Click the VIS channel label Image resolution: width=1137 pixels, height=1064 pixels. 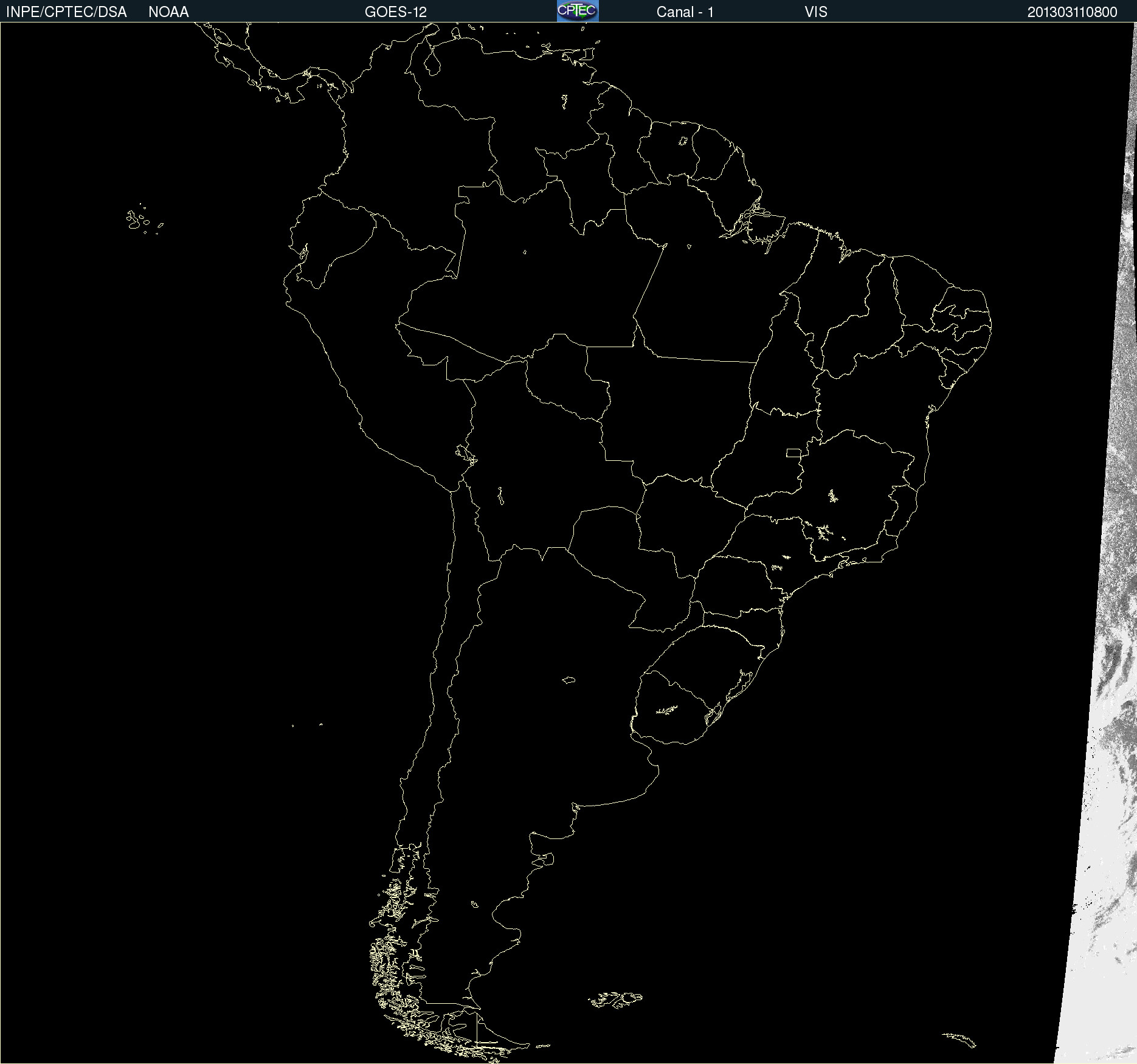coord(816,12)
